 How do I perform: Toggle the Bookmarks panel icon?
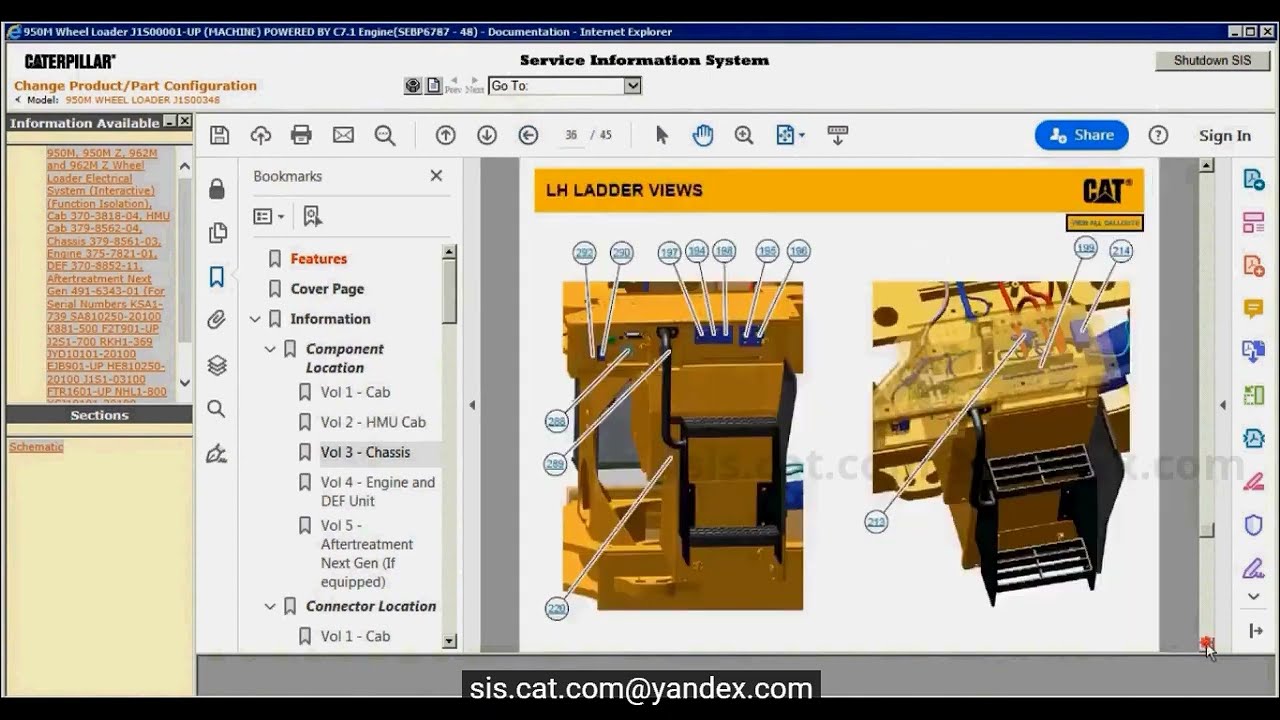pos(217,277)
